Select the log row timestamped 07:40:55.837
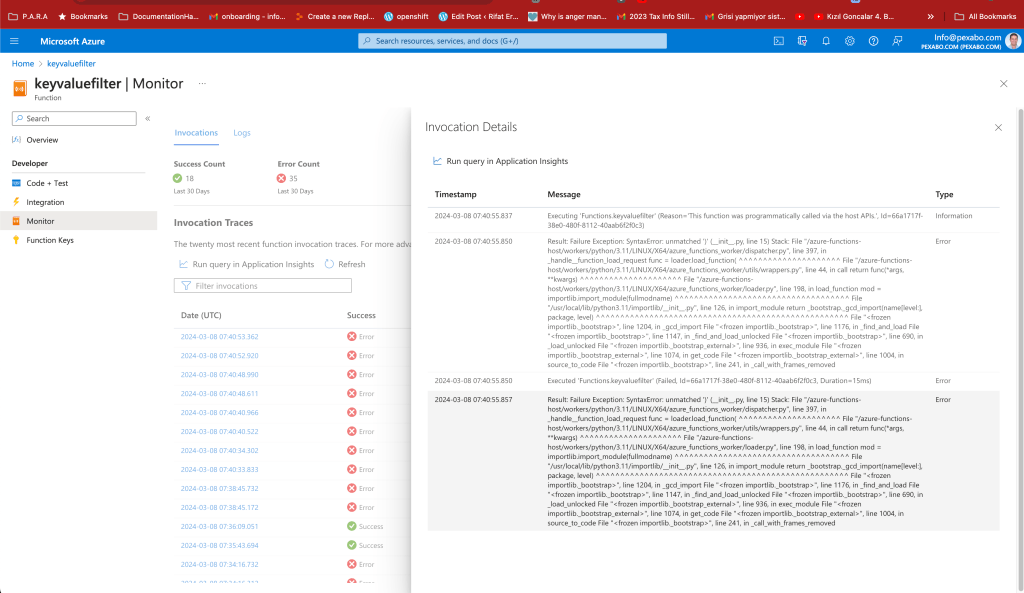 click(x=713, y=221)
